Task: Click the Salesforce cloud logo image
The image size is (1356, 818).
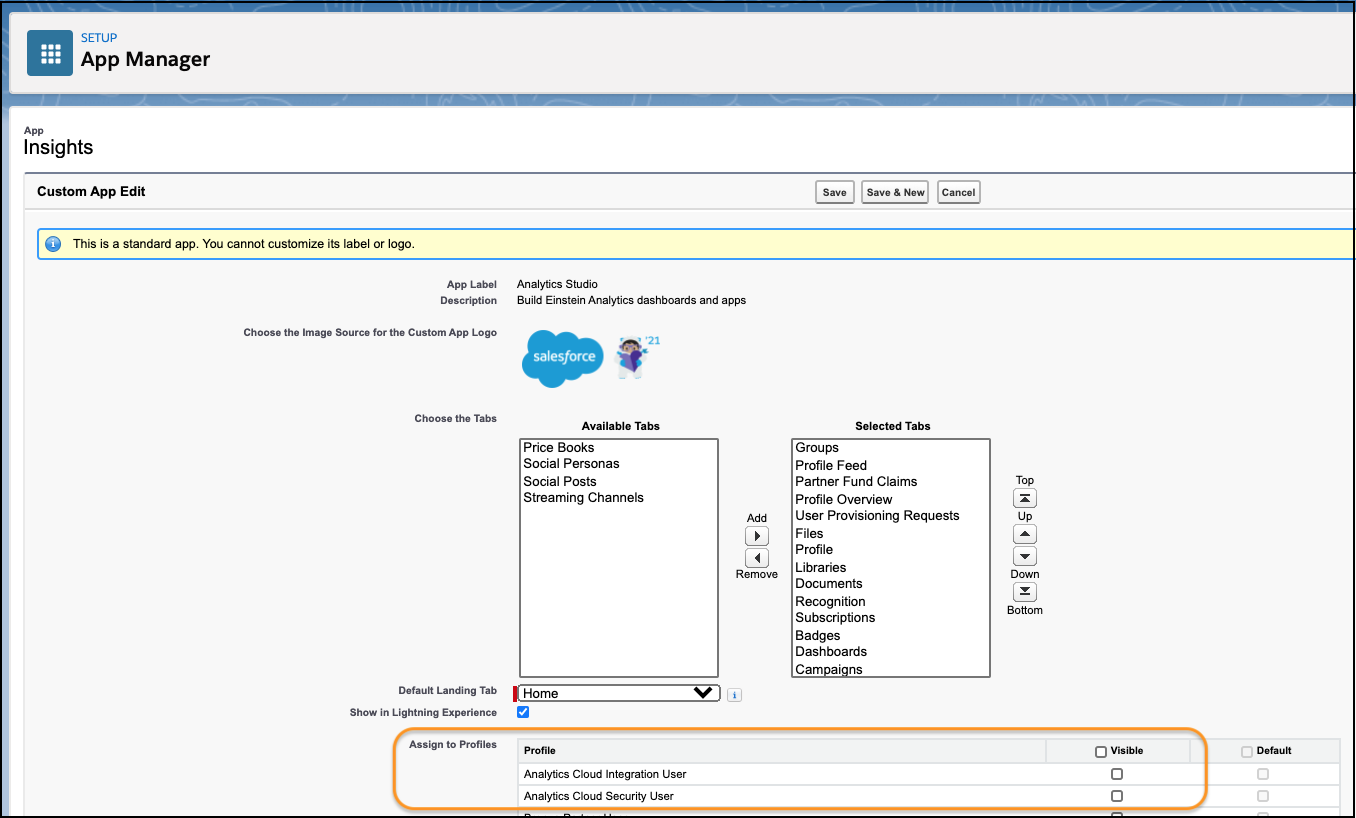Action: click(563, 358)
